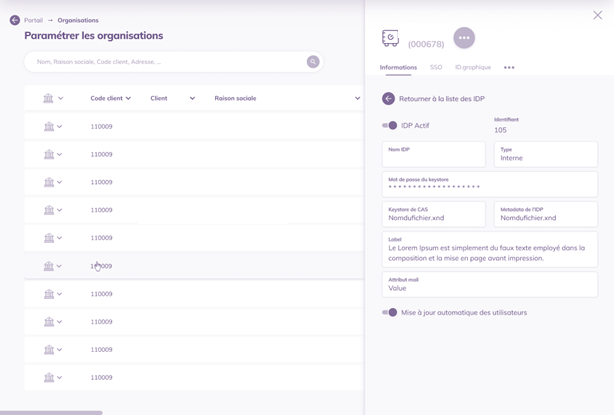Click Retourner à la liste des IDP
This screenshot has width=614, height=415.
[441, 99]
